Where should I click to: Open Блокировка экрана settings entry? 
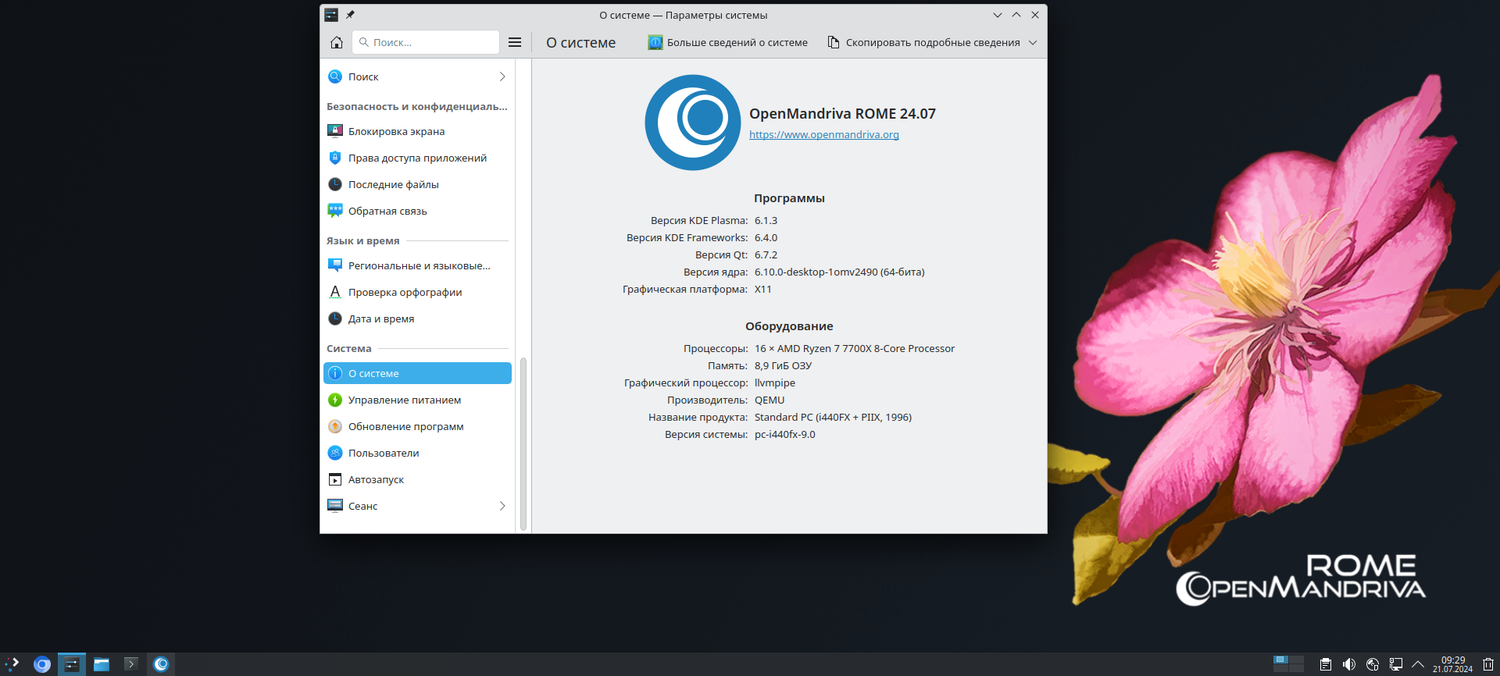[417, 131]
